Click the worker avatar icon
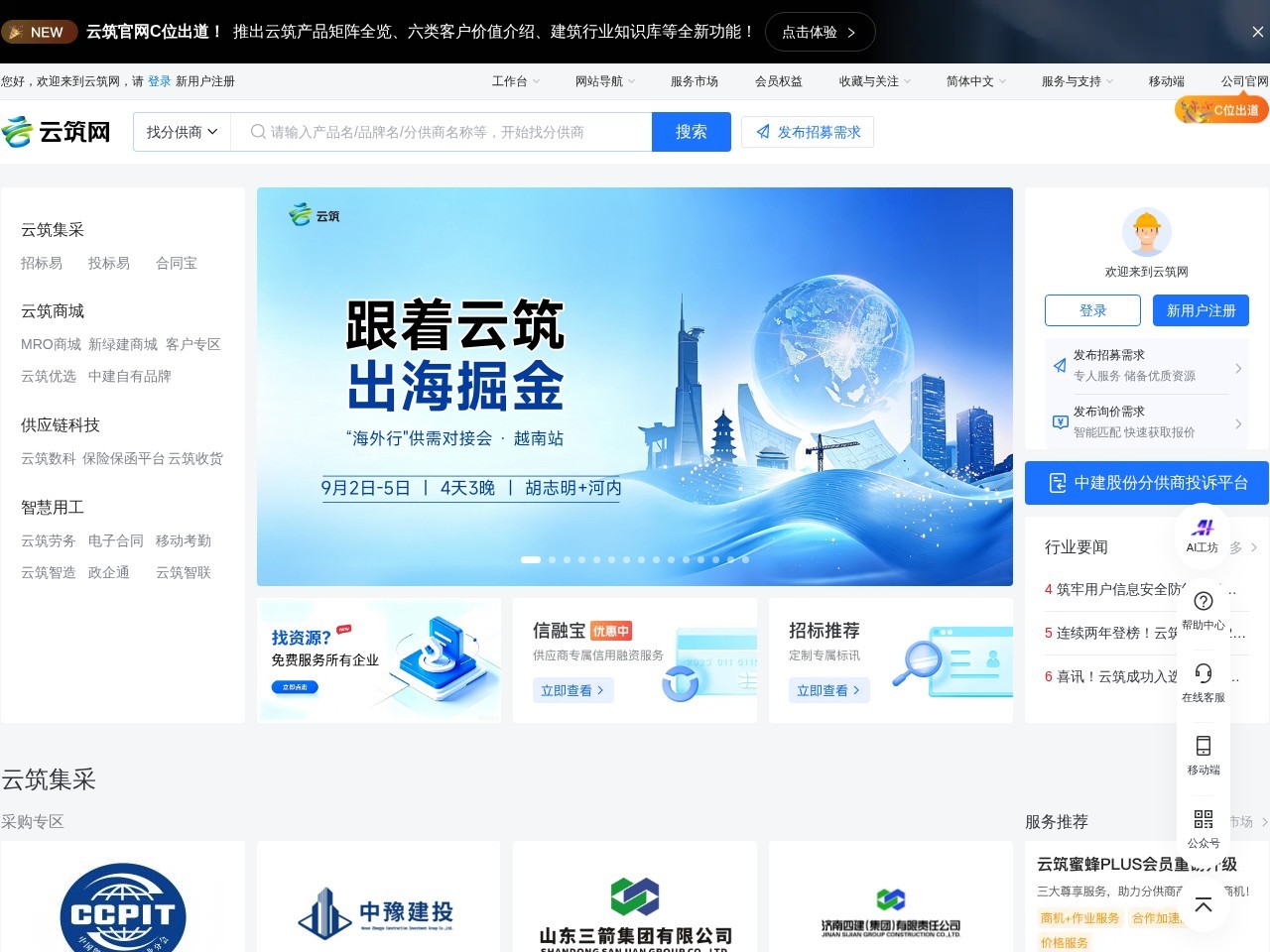This screenshot has height=952, width=1270. tap(1147, 232)
